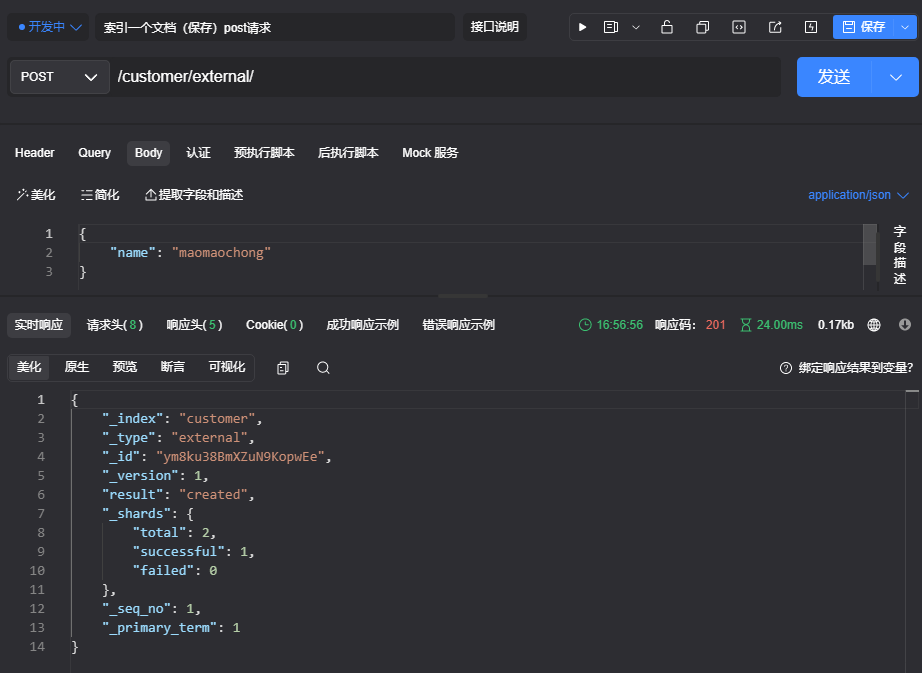Open the Cookie(0) tab
The image size is (922, 673).
274,325
